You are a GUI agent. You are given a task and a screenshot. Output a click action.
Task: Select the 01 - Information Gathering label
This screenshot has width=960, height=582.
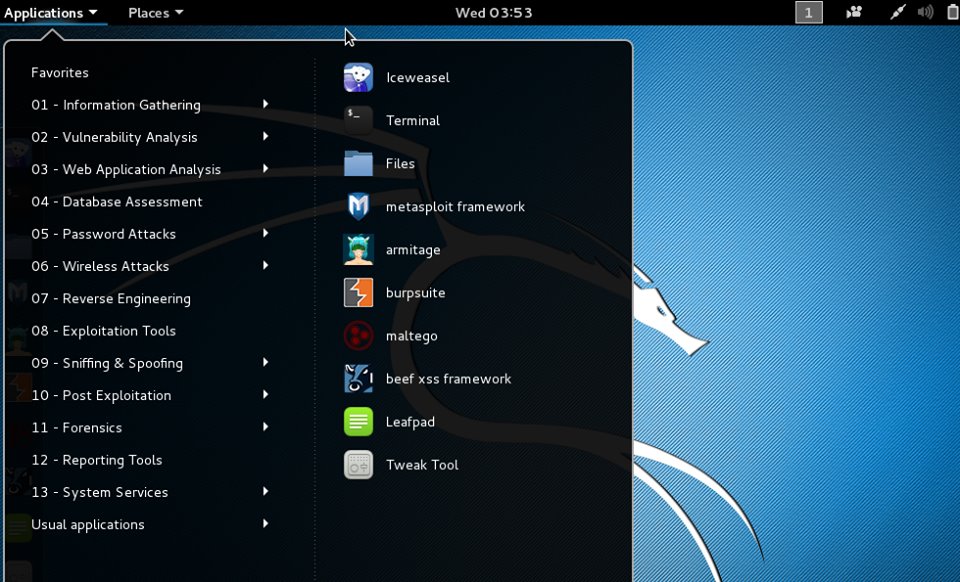click(x=116, y=105)
